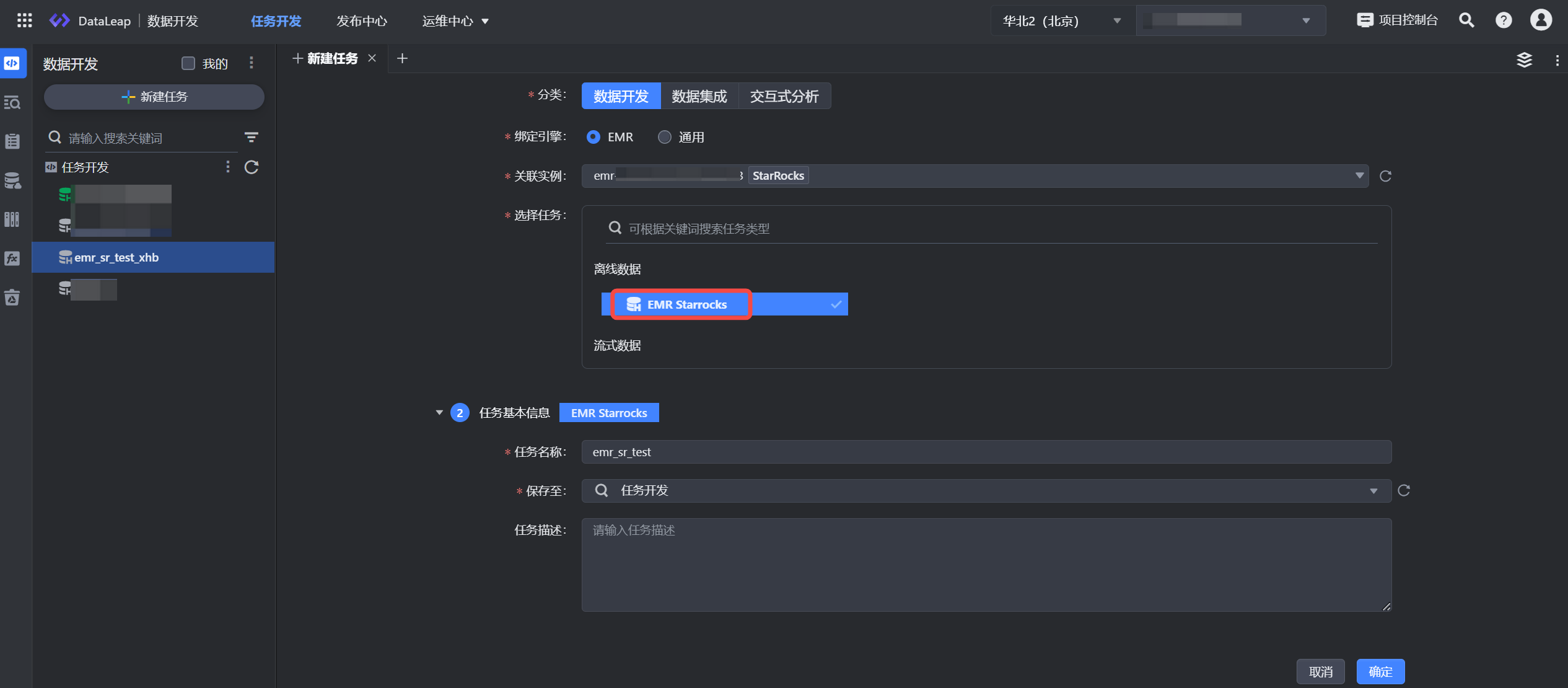Click the layers stack icon at top right

[1524, 60]
